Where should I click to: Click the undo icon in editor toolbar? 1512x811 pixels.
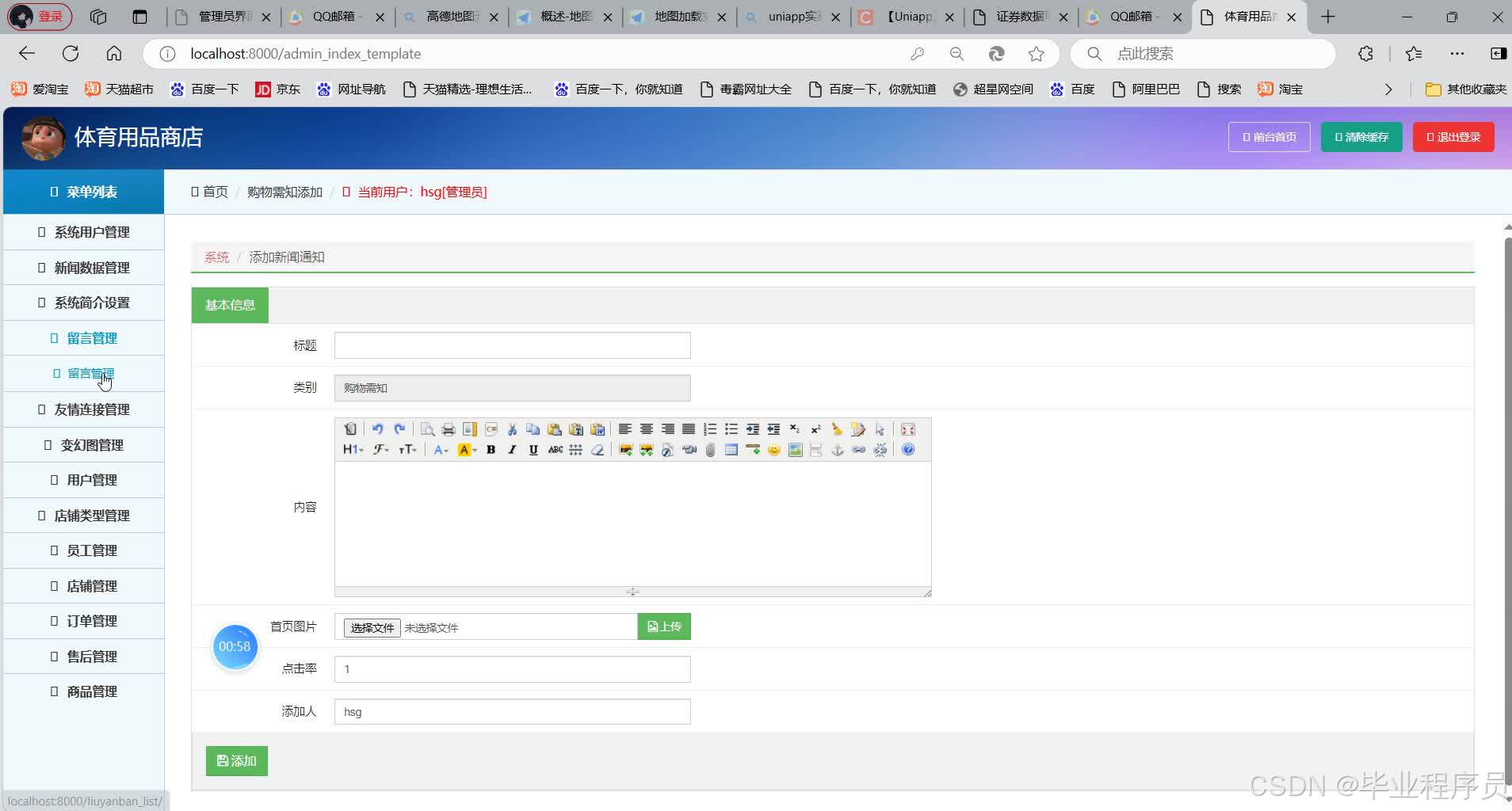pos(378,429)
